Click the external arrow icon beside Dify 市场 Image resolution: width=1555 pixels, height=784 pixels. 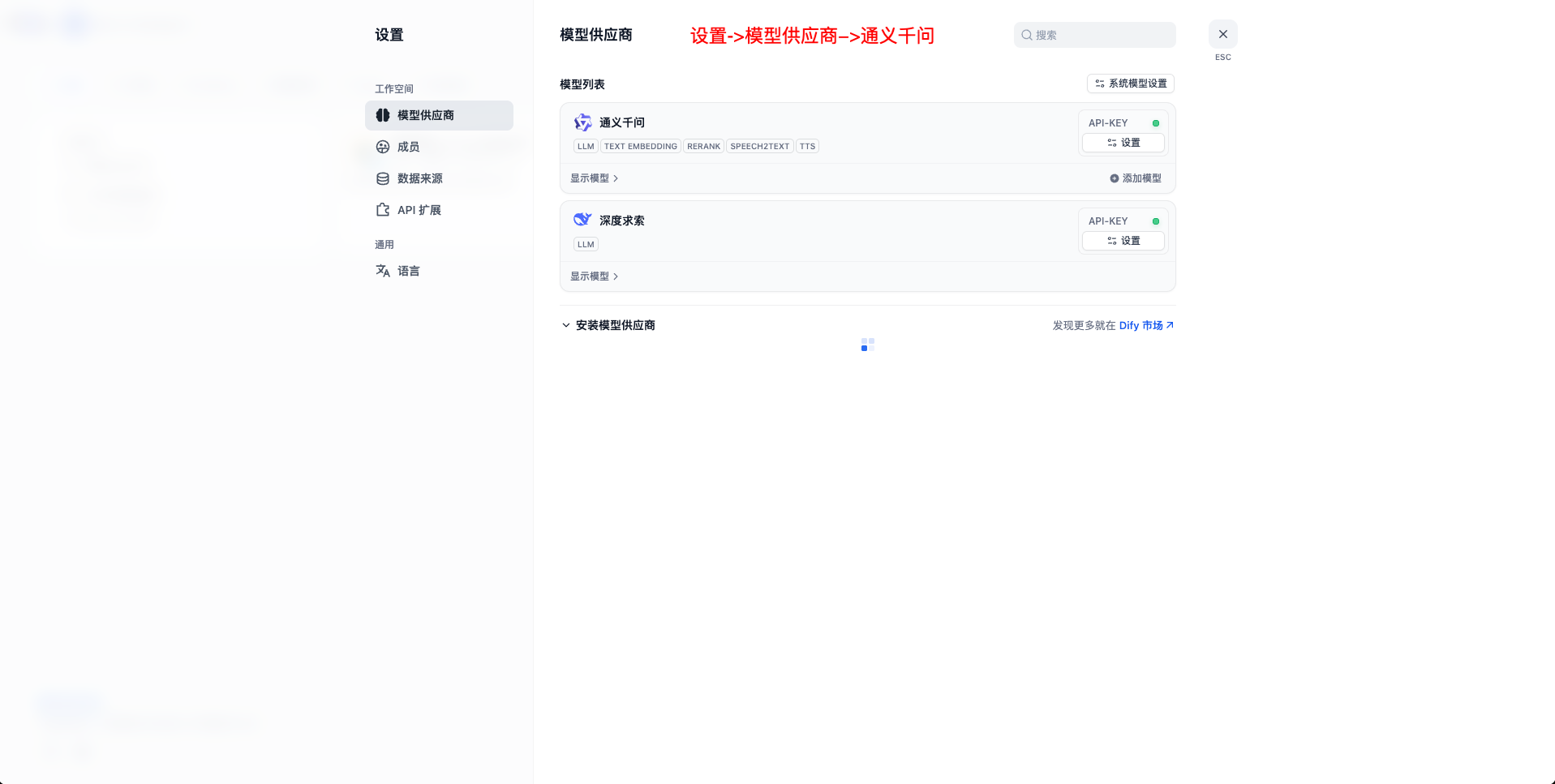[1170, 325]
